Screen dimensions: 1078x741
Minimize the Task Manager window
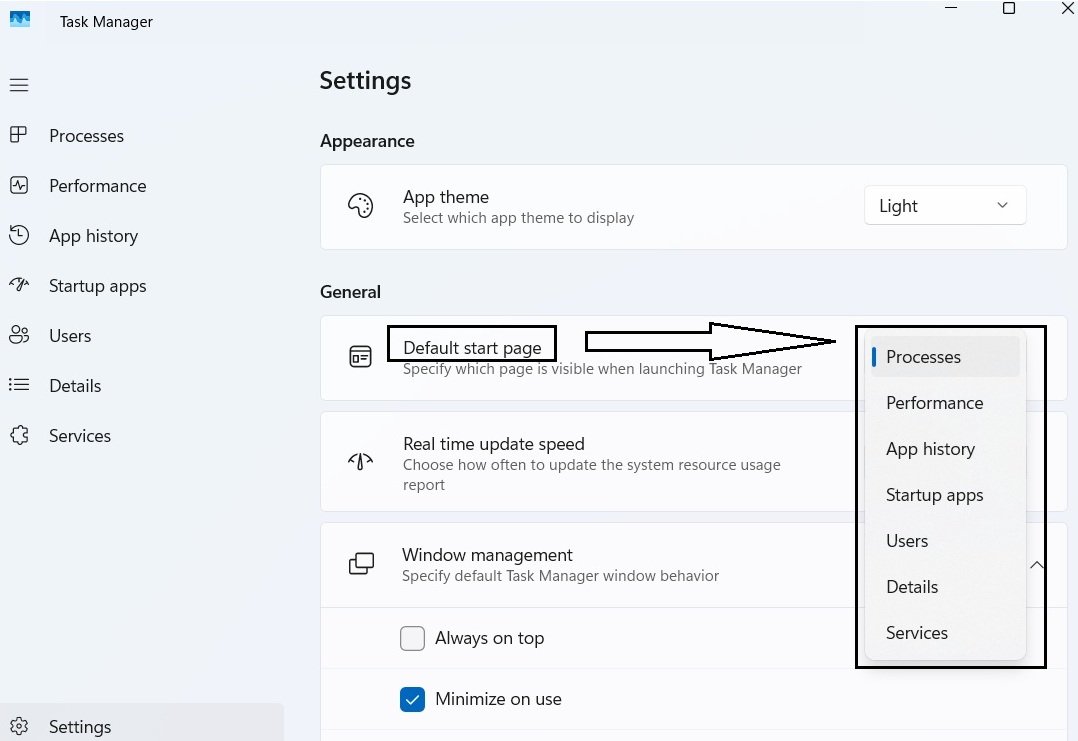click(951, 8)
